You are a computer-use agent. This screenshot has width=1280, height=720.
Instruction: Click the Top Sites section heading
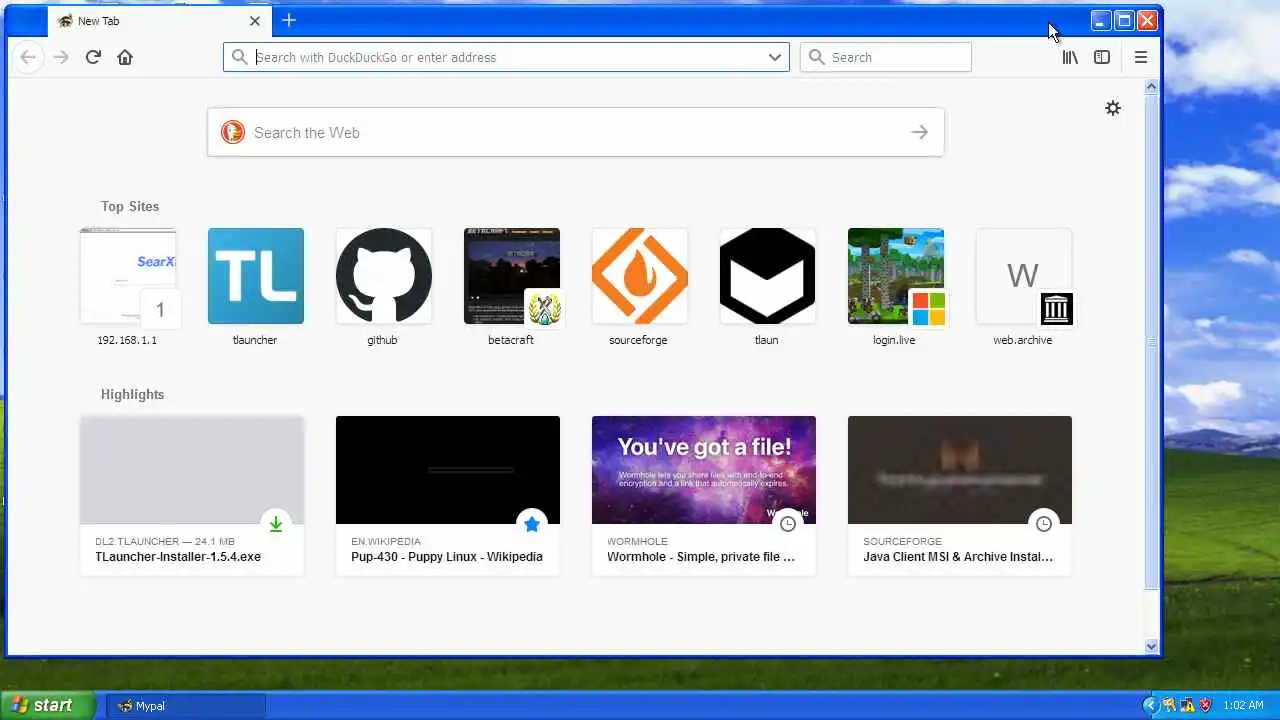pos(130,206)
